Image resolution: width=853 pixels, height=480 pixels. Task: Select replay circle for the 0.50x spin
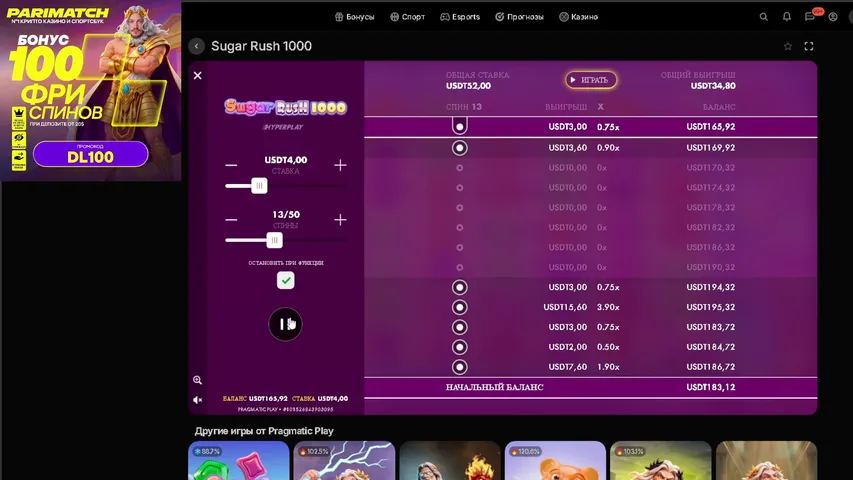click(460, 347)
